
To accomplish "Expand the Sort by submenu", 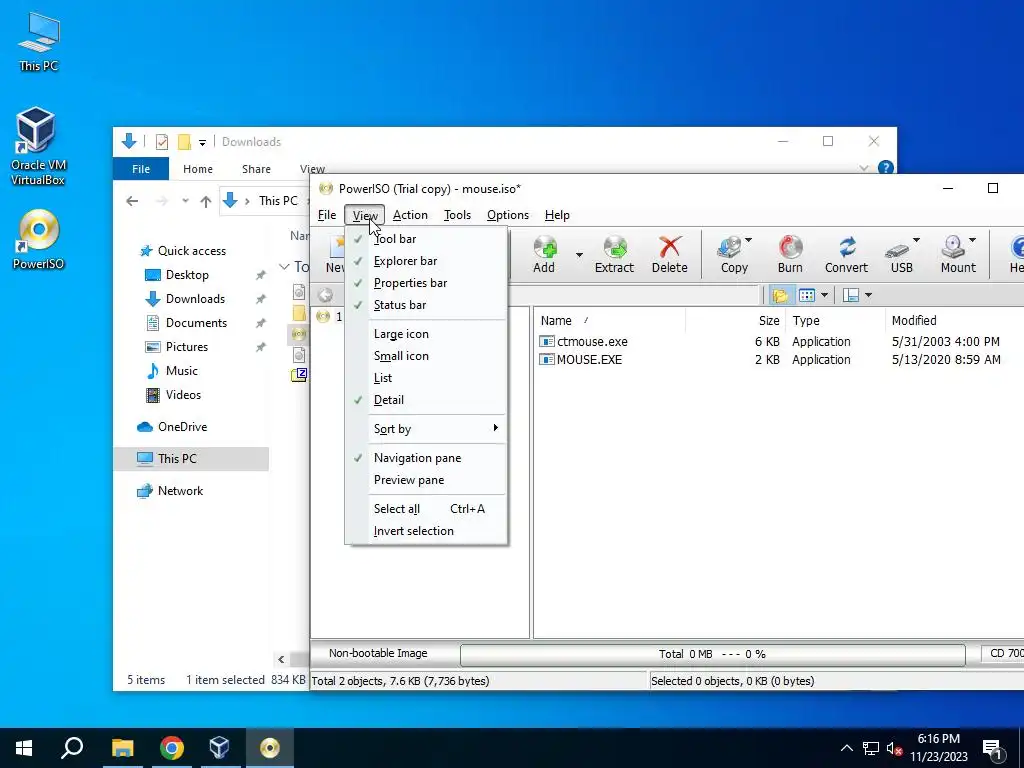I will (426, 429).
